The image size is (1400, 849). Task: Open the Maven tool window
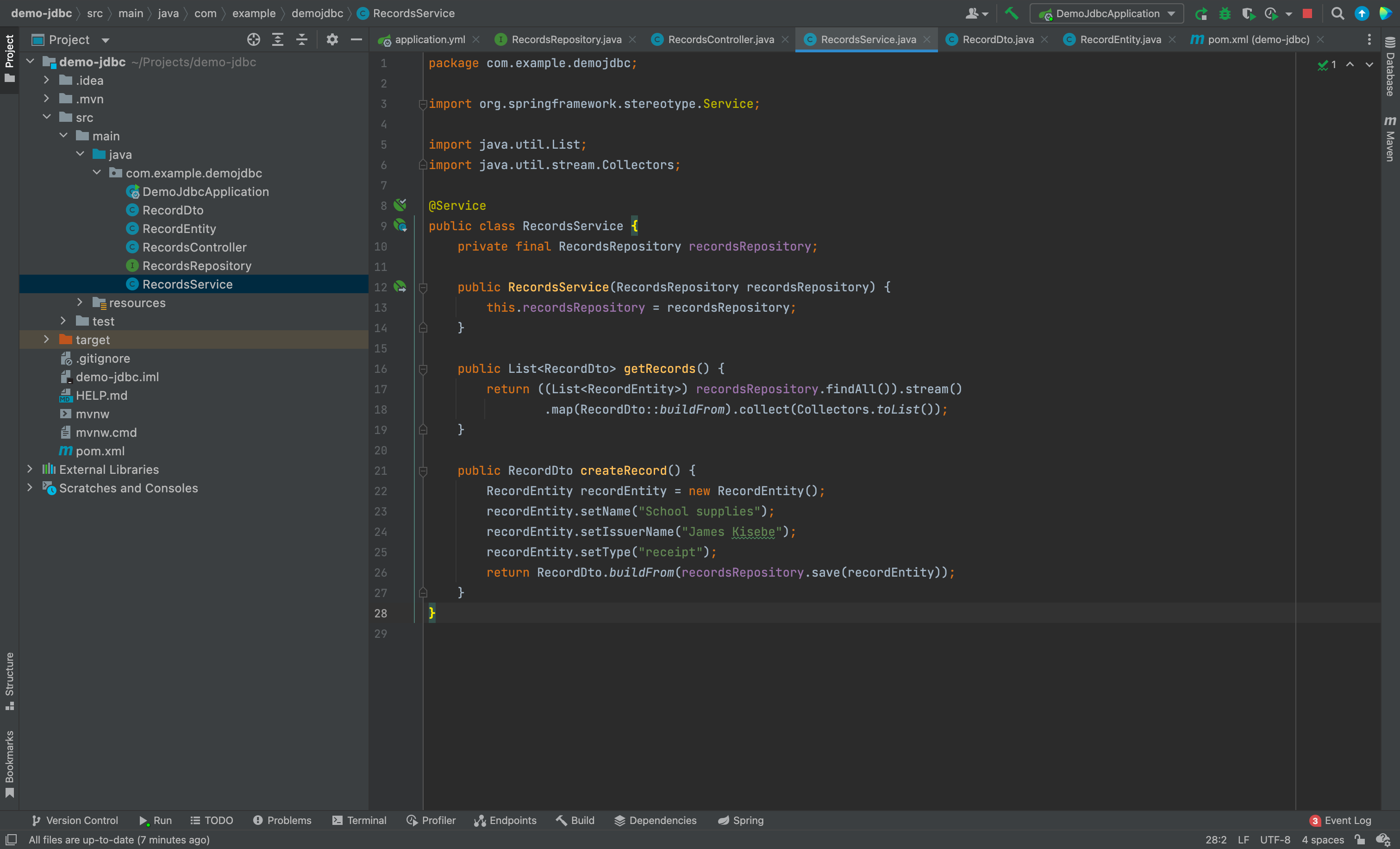(x=1390, y=138)
